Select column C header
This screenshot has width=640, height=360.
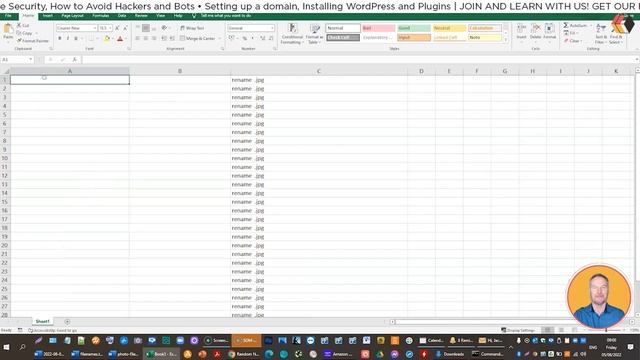point(319,71)
